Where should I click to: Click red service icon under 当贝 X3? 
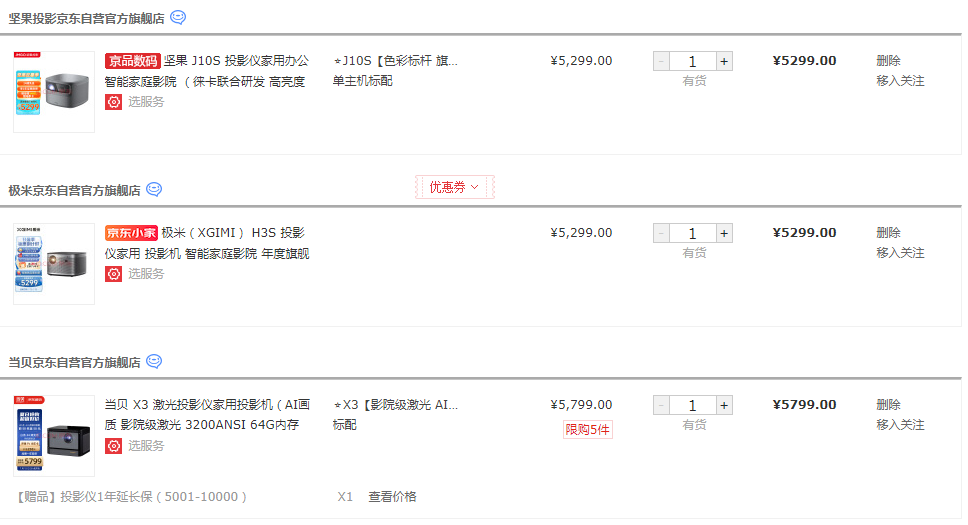[114, 445]
